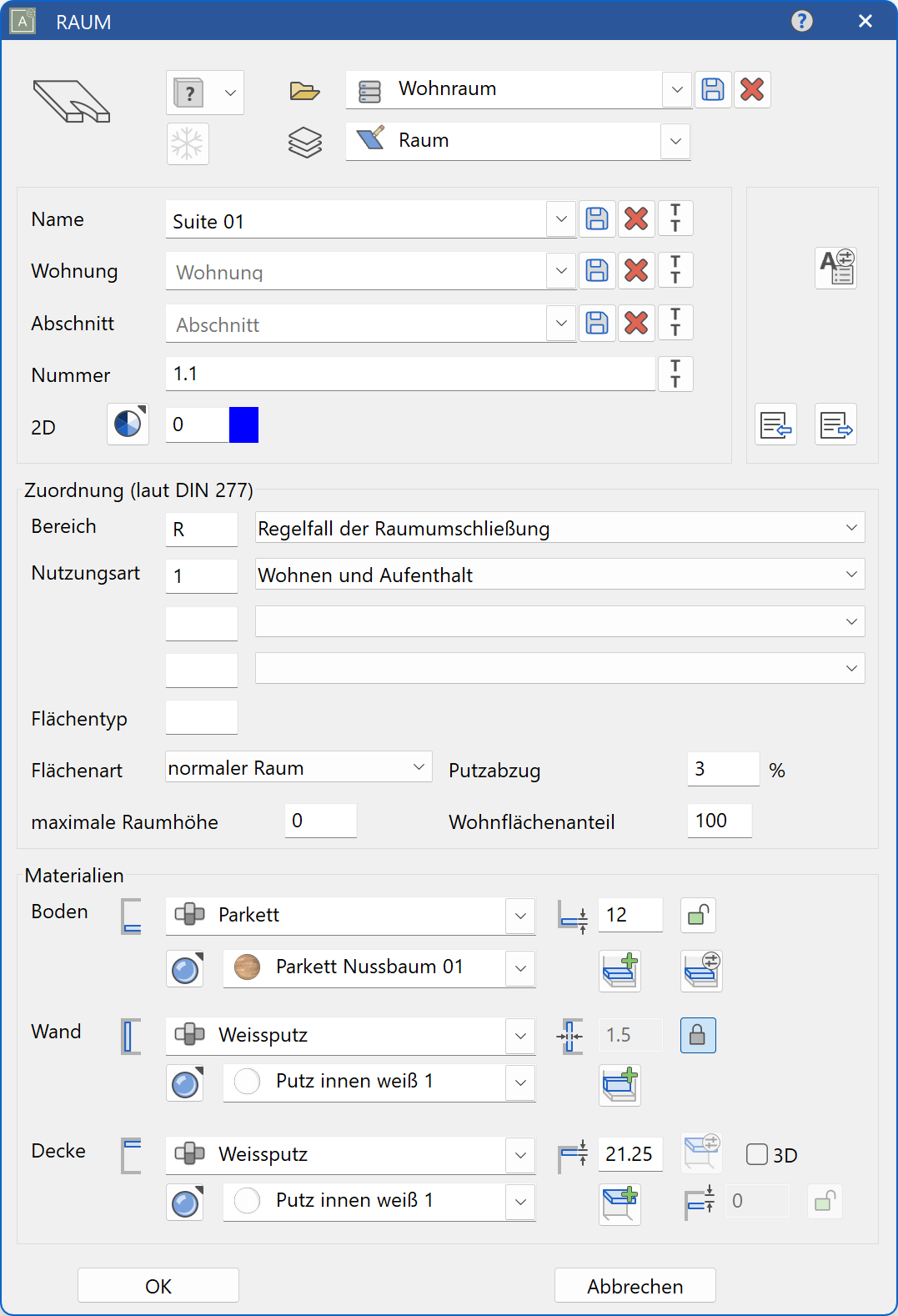The height and width of the screenshot is (1316, 898).
Task: Close the RAUM dialog window
Action: click(865, 21)
